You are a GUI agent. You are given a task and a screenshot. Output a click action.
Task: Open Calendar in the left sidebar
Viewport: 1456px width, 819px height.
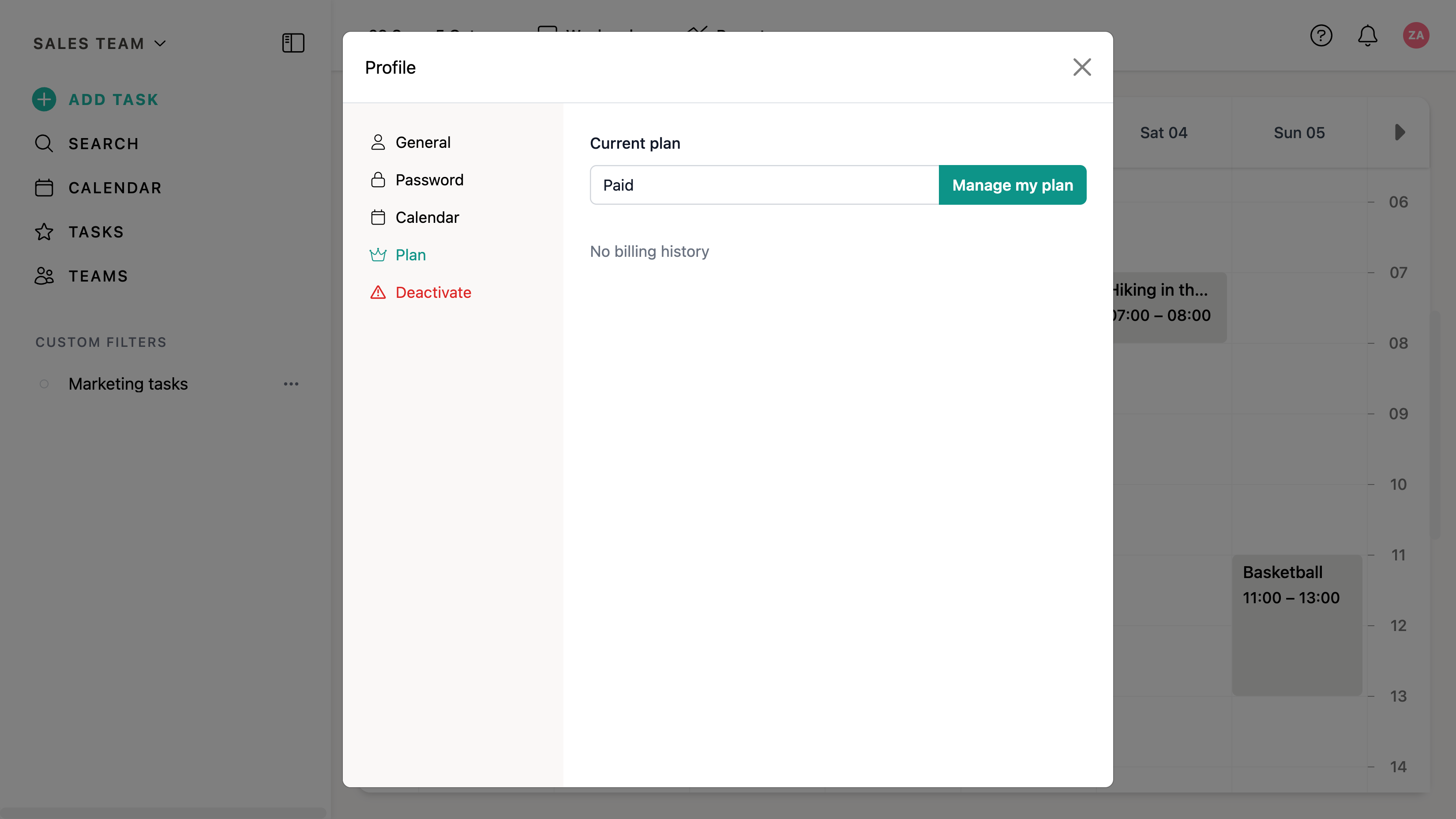(115, 188)
